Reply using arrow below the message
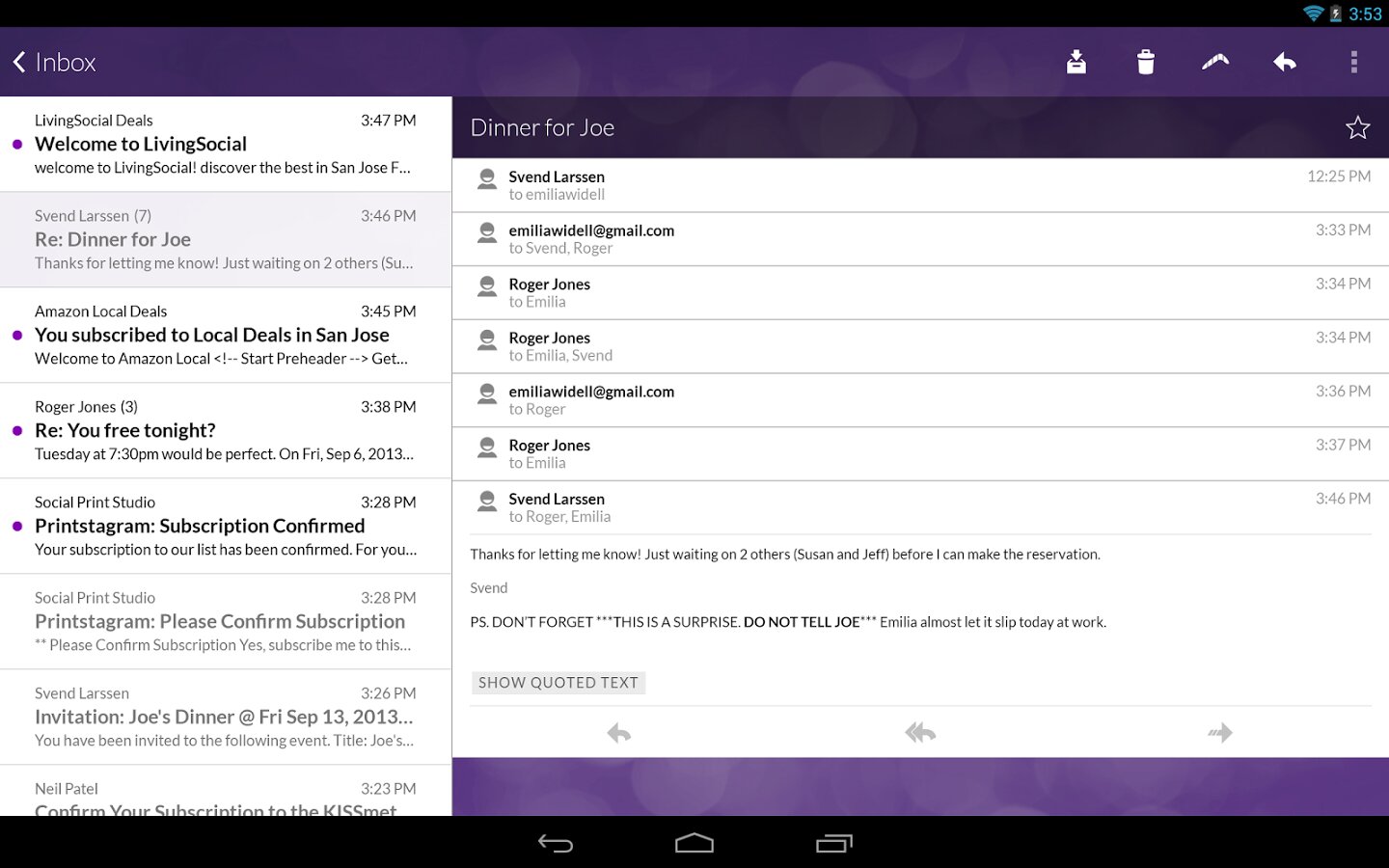 click(619, 733)
